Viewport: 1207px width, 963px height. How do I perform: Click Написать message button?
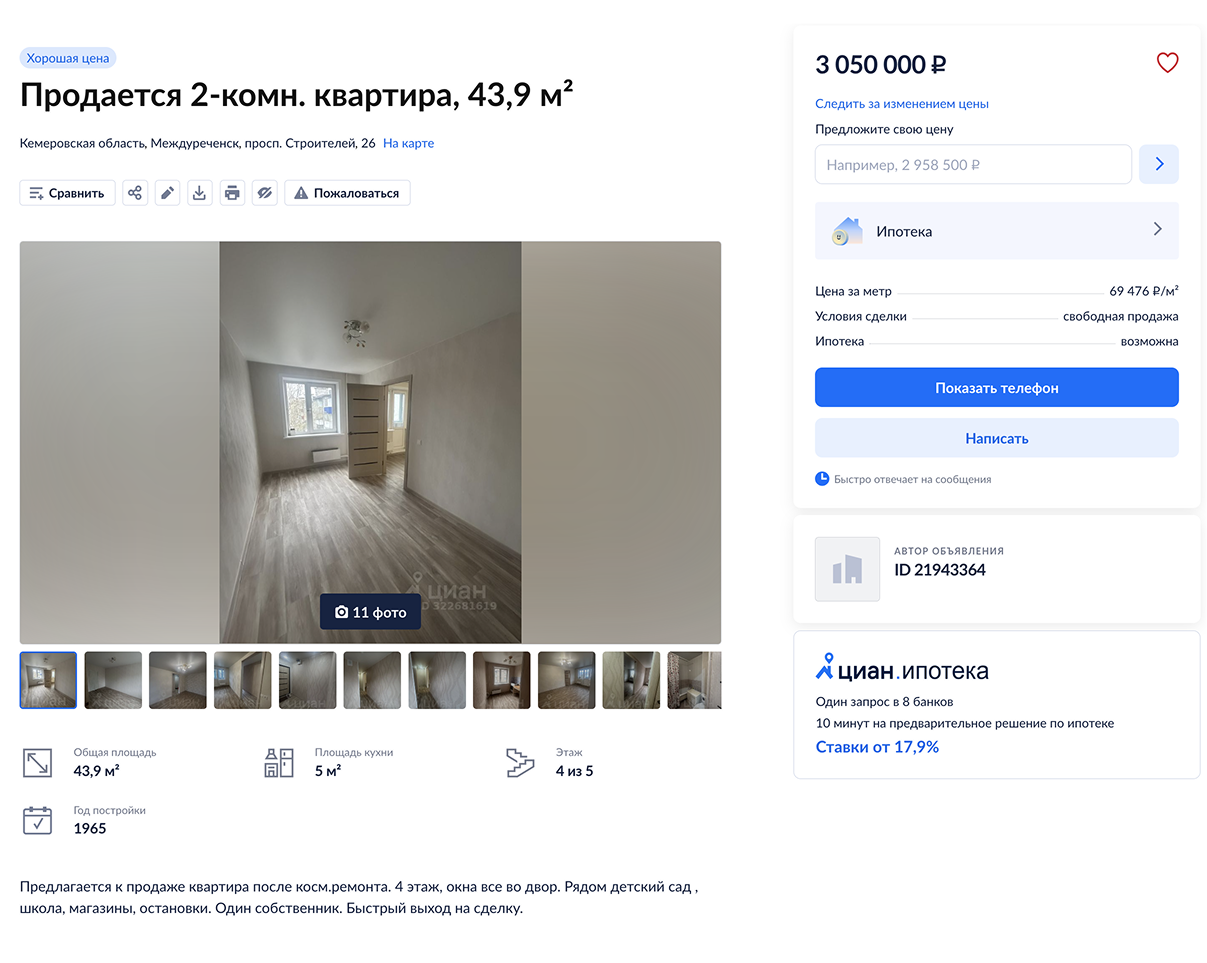click(997, 438)
